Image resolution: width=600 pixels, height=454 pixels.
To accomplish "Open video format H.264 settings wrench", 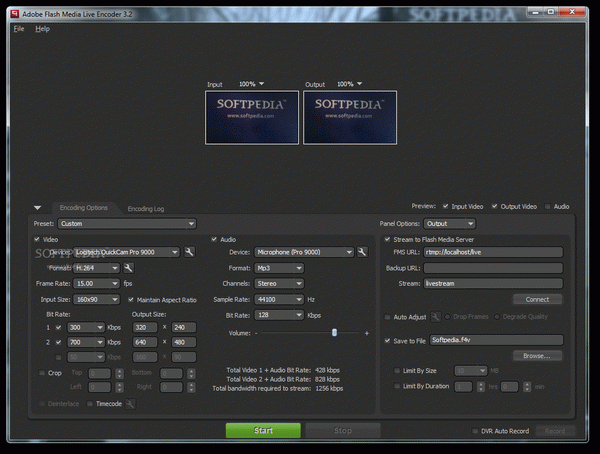I will point(129,268).
